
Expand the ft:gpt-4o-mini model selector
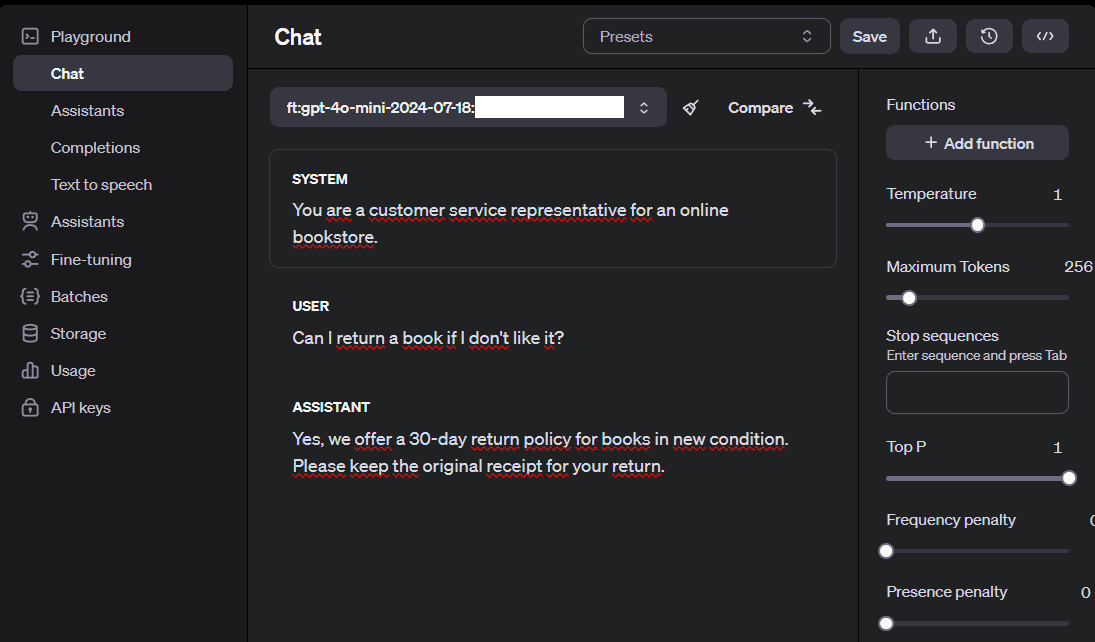[468, 108]
